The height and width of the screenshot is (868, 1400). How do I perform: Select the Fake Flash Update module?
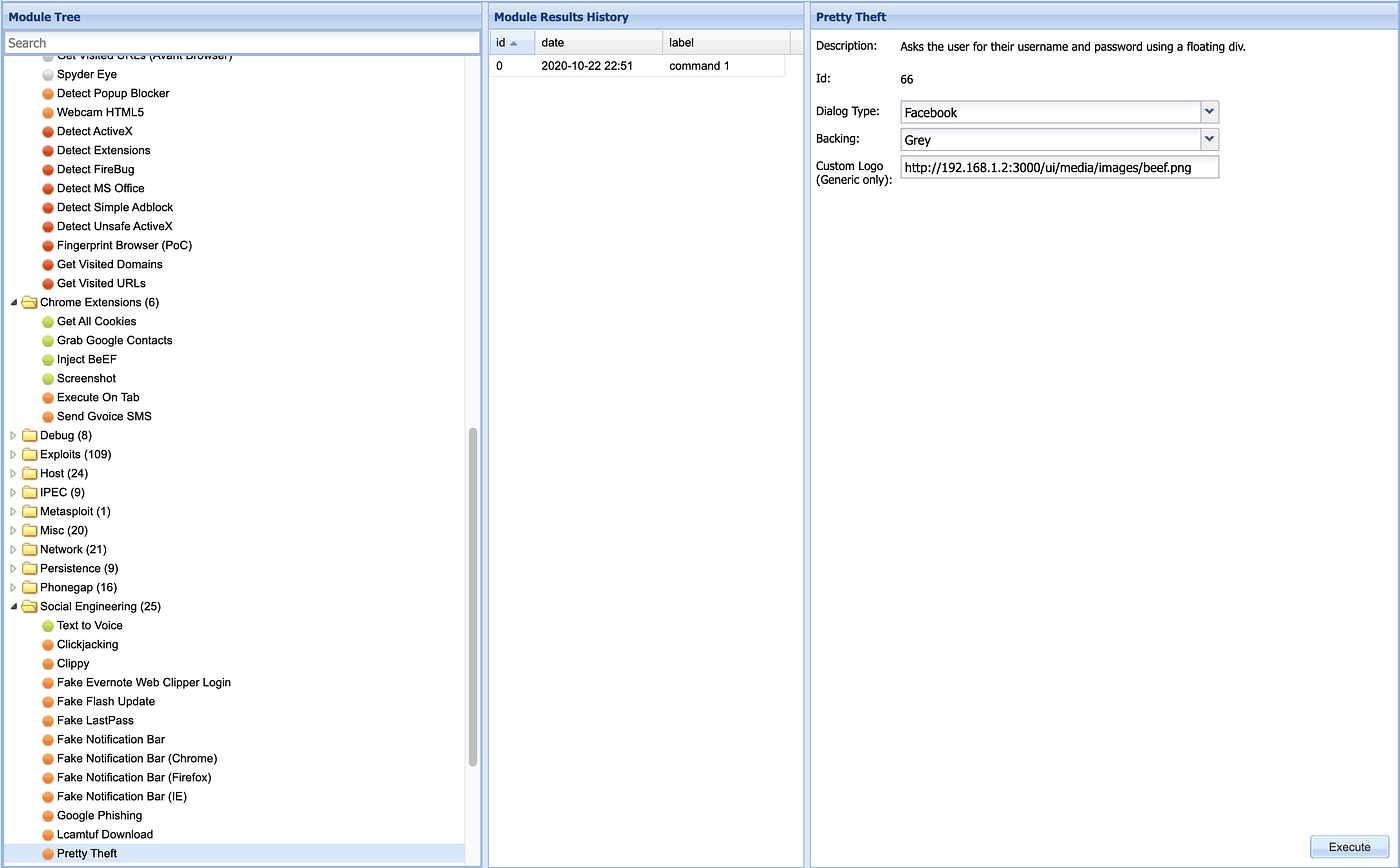point(105,701)
